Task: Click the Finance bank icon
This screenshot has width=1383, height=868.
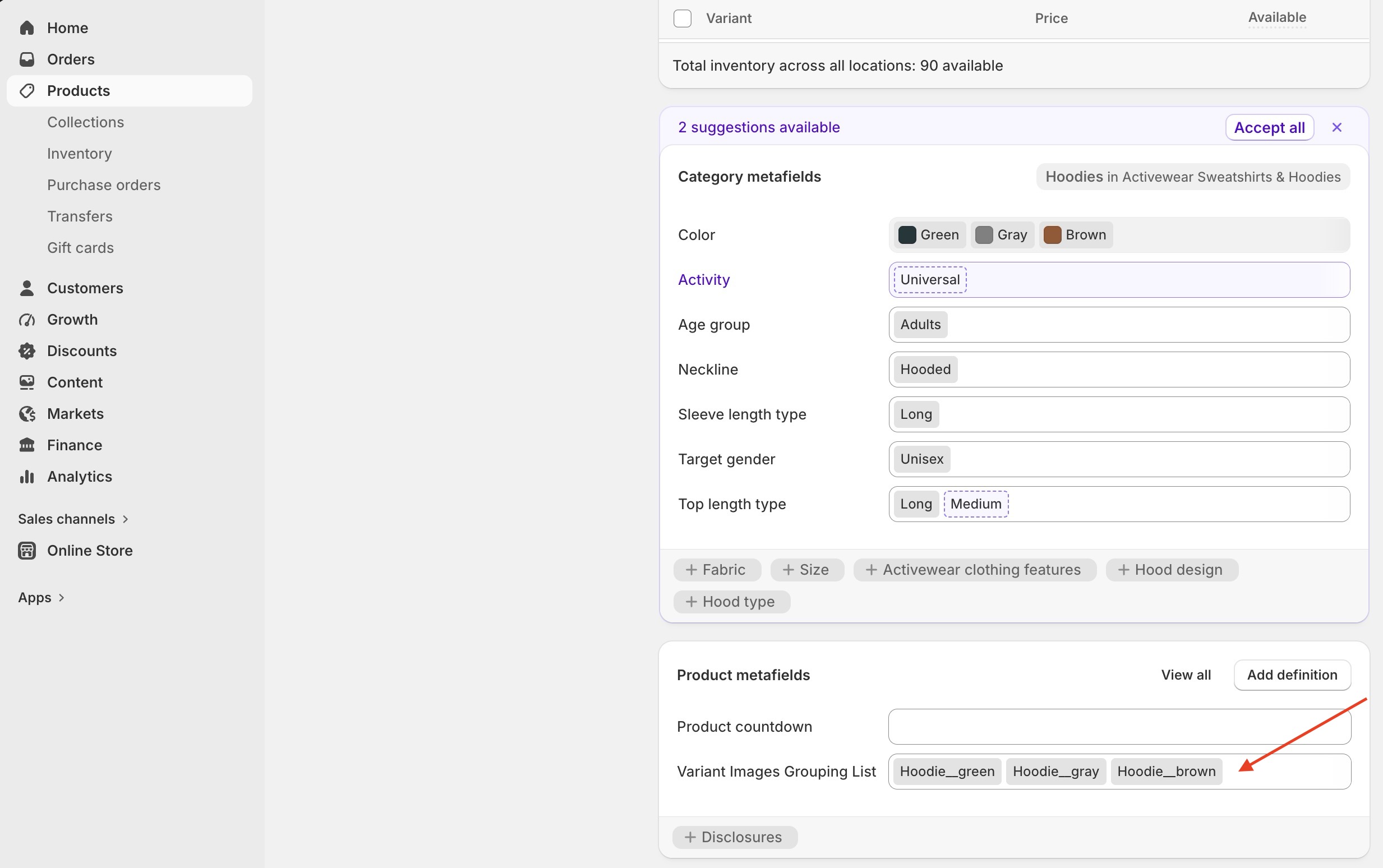Action: coord(27,445)
